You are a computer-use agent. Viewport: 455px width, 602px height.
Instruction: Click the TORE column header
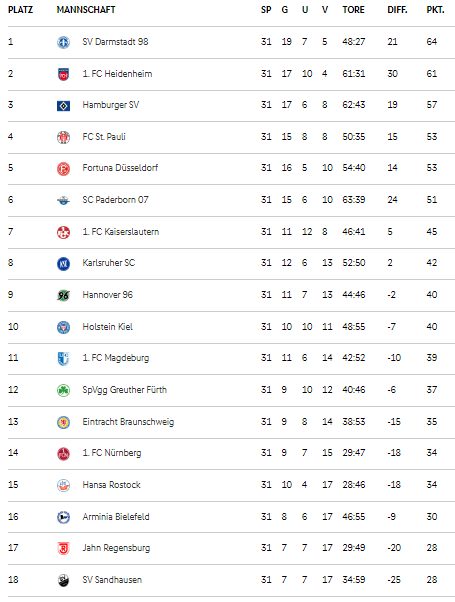353,10
